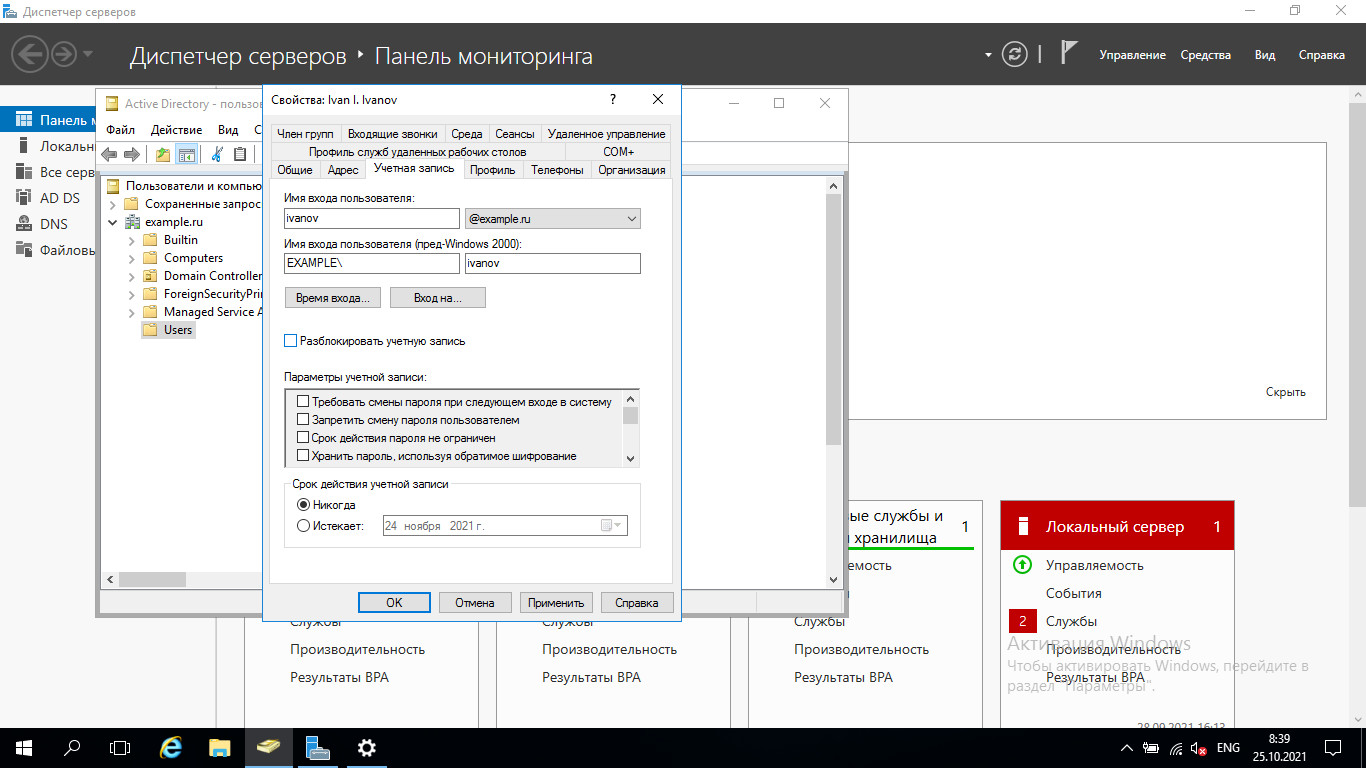Screen dimensions: 1366x768
Task: Expand the Computers folder node
Action: [132, 258]
